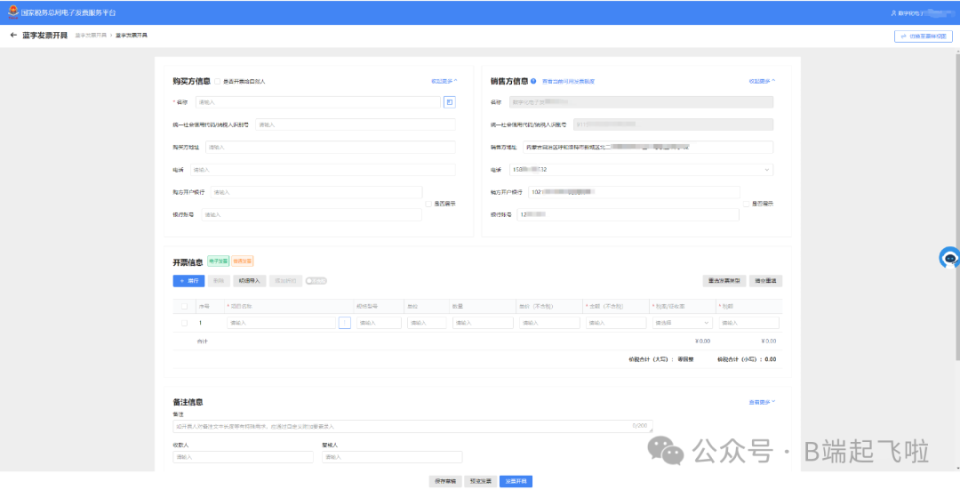Click the user account icon in header

click(x=894, y=13)
